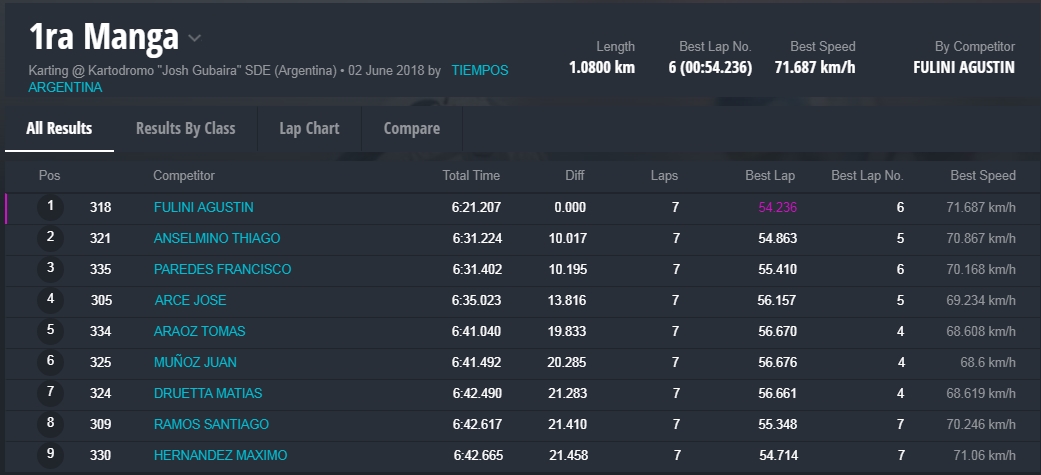Select HERNANDEZ MAXIMO competitor name

coord(220,456)
